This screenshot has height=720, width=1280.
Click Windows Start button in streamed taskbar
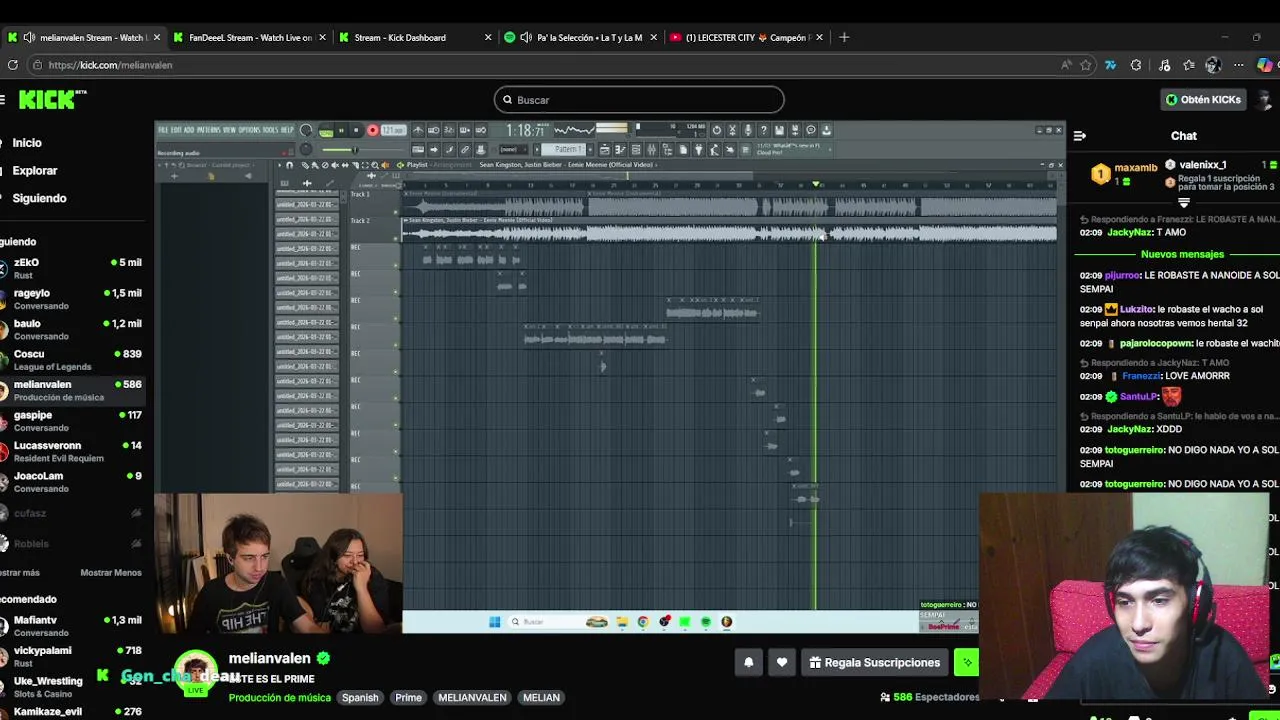494,622
